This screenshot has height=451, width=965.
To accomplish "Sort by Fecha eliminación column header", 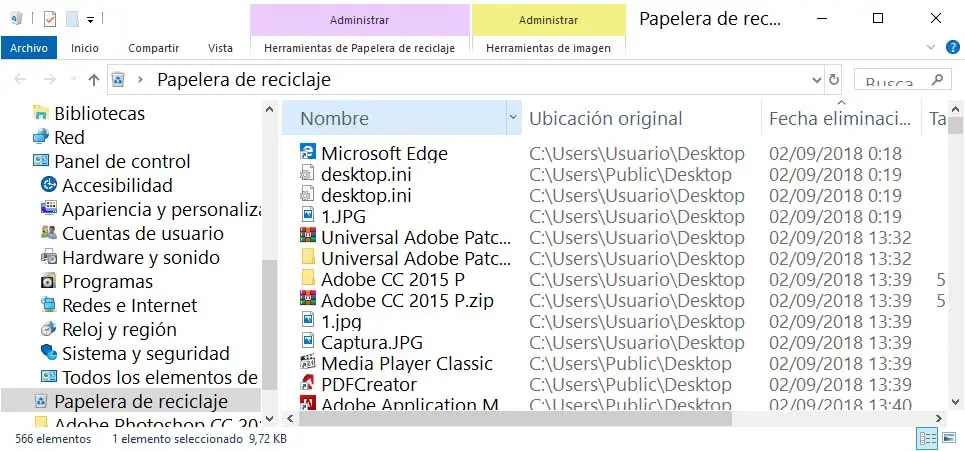I will 841,118.
